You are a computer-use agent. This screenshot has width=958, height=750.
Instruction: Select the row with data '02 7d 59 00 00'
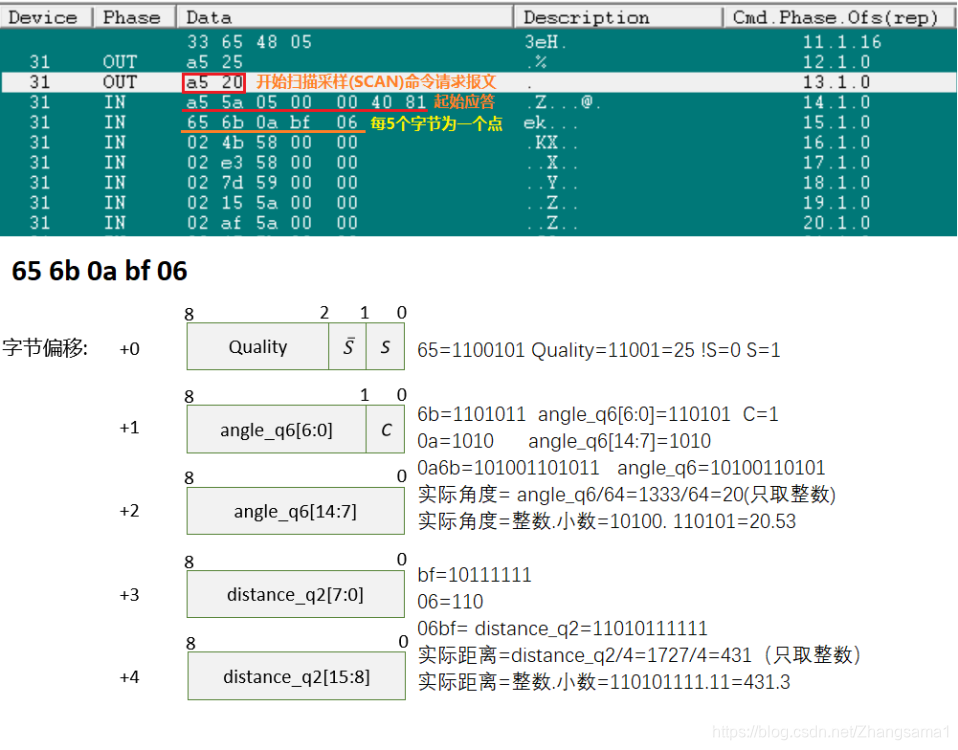pyautogui.click(x=478, y=183)
